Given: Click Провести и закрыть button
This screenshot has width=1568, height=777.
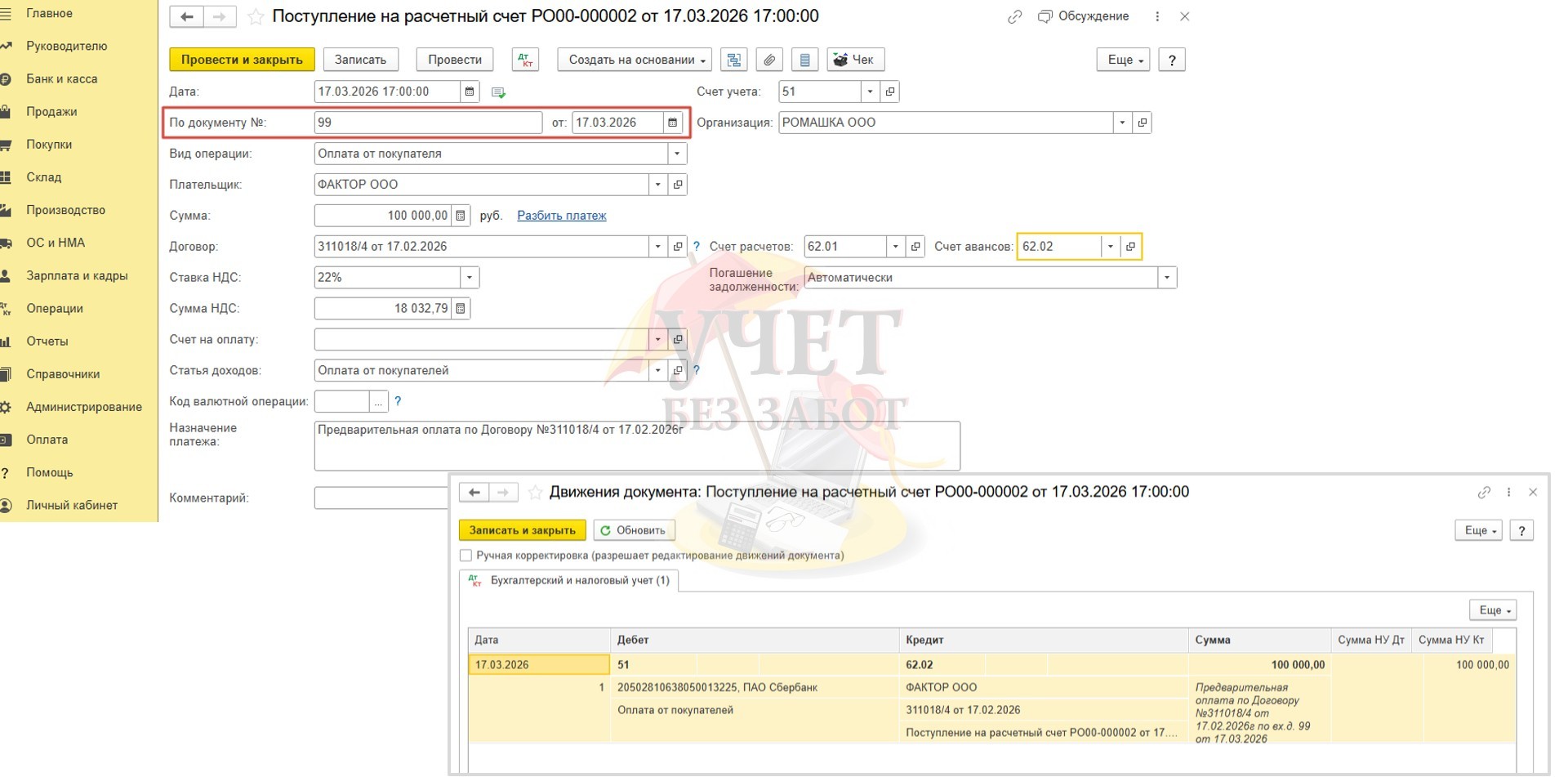Looking at the screenshot, I should (x=242, y=60).
